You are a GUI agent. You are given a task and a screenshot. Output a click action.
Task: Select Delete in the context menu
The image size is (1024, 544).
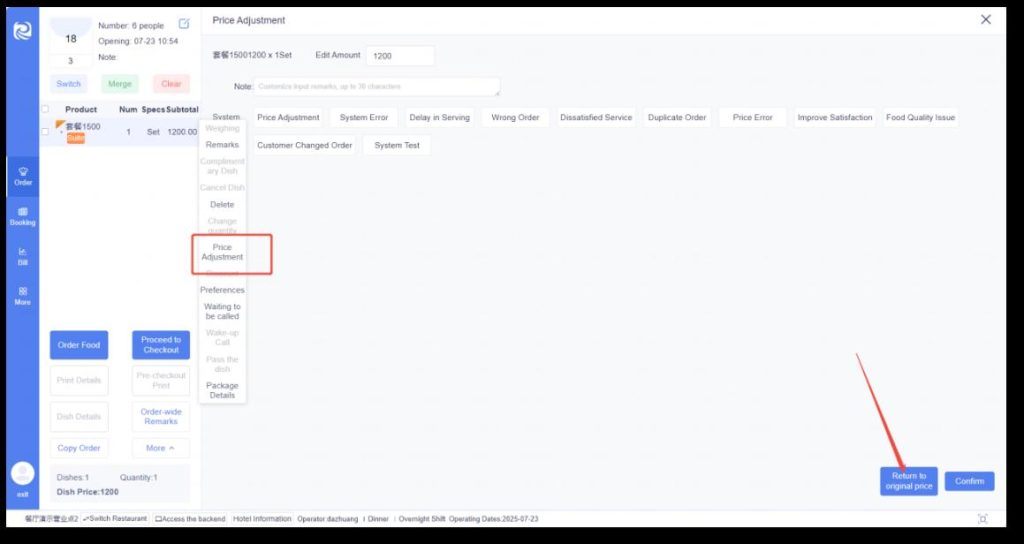coord(222,204)
